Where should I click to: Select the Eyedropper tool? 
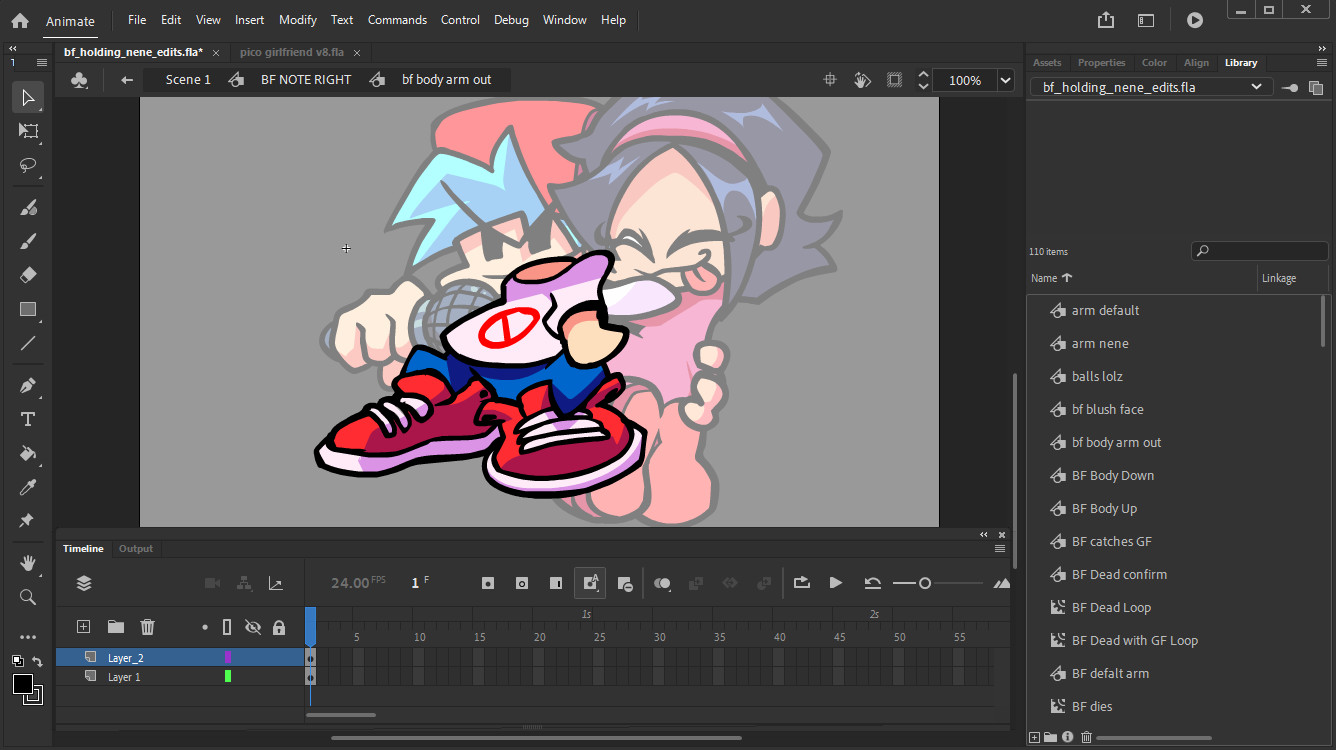28,487
